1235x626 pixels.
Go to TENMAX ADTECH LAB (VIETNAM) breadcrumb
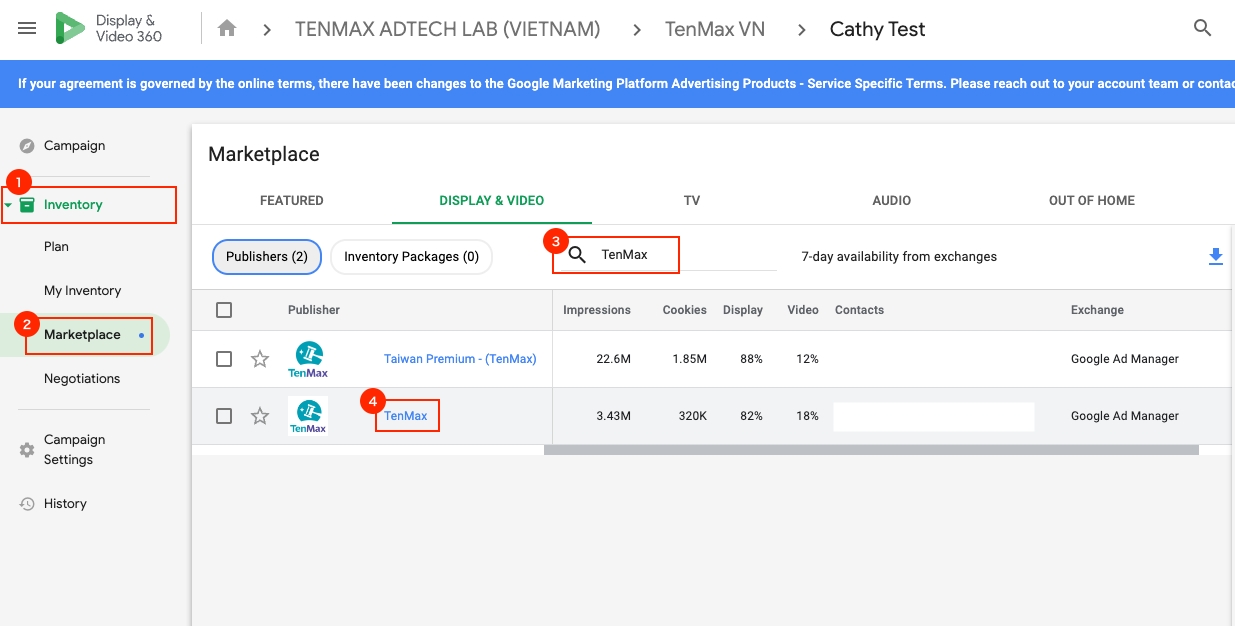click(x=448, y=29)
